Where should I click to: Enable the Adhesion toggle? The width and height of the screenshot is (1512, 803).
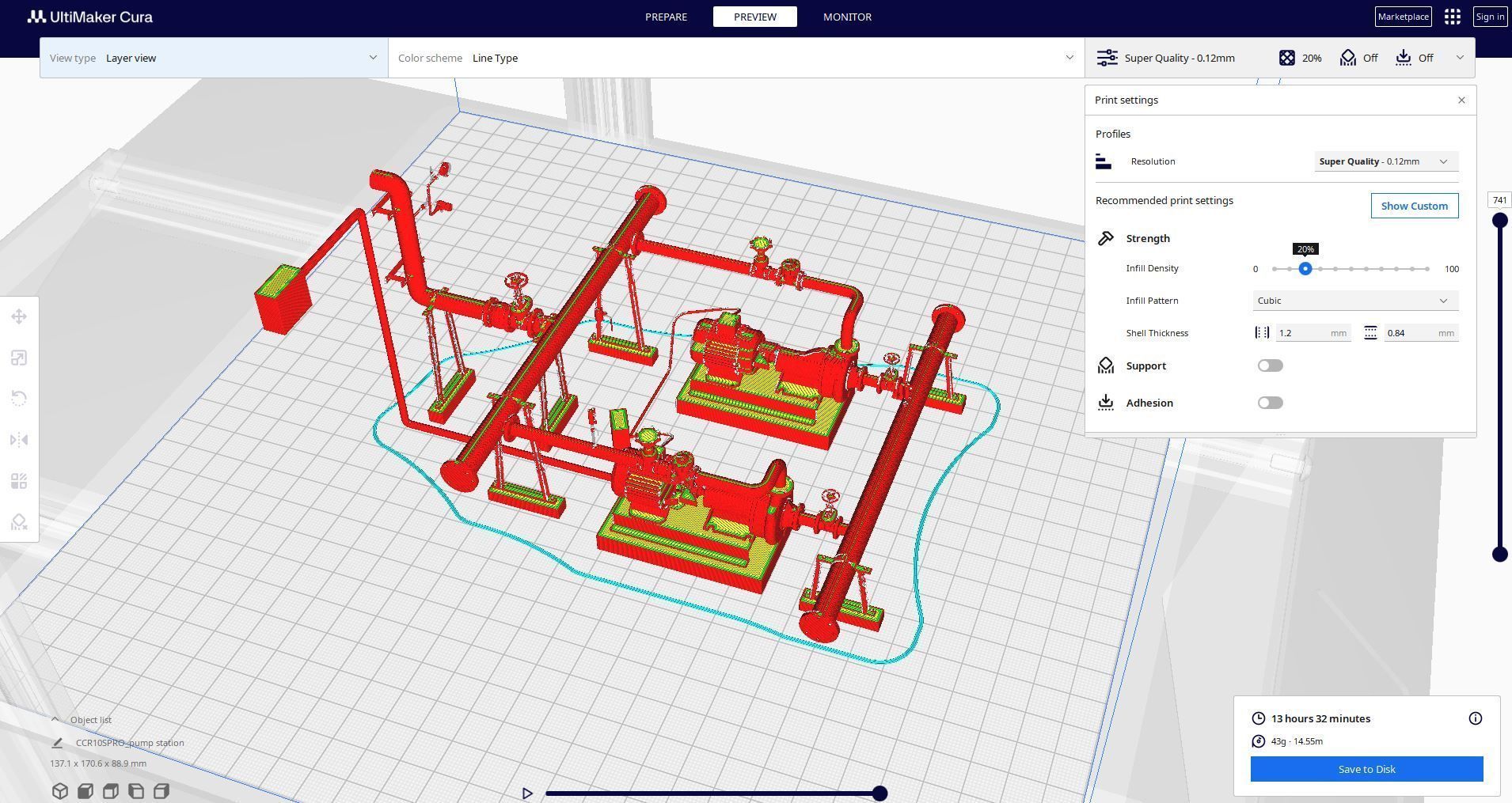coord(1270,403)
